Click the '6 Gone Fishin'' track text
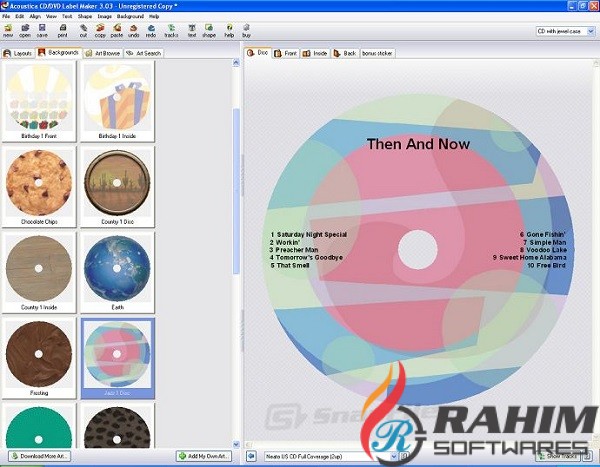Image resolution: width=600 pixels, height=467 pixels. pyautogui.click(x=543, y=234)
